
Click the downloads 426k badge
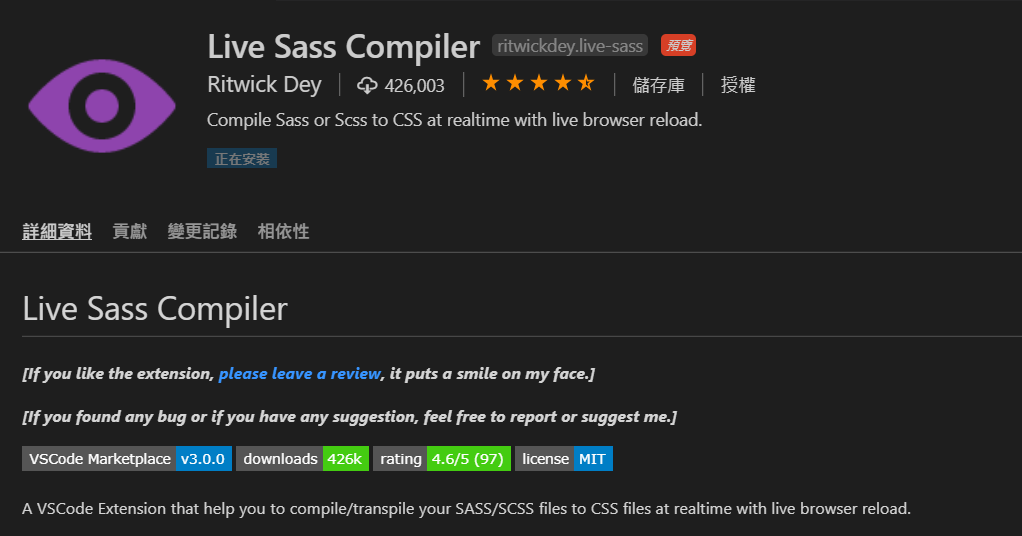coord(302,458)
